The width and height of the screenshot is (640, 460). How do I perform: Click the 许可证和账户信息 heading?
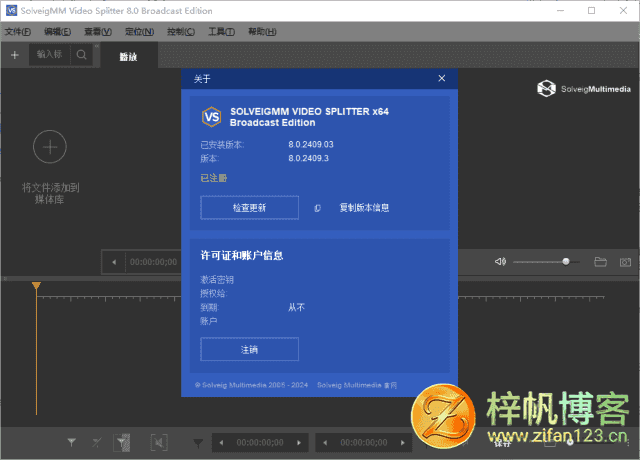pos(242,256)
